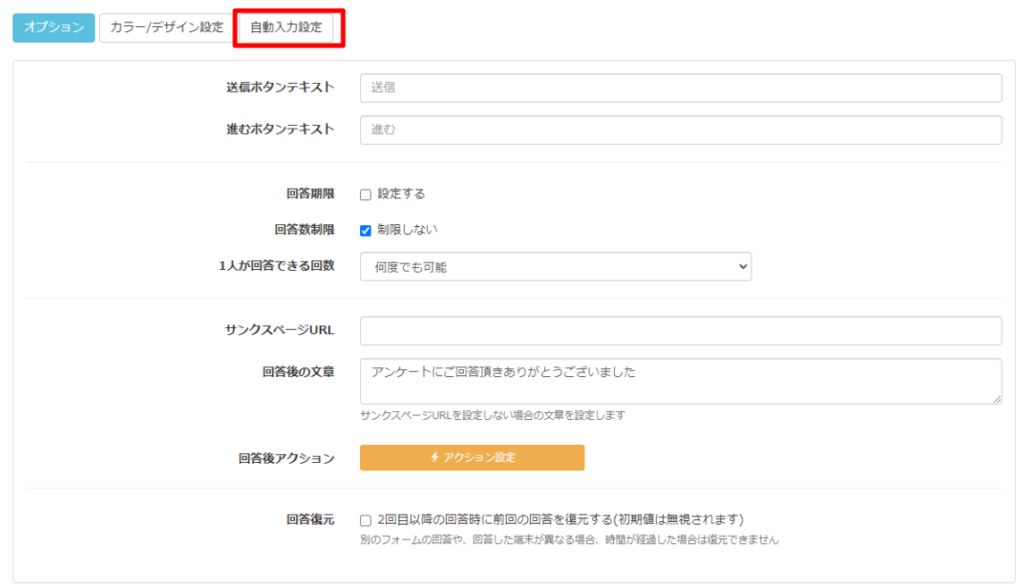
Task: Click the サンクスページURL input field
Action: (x=680, y=331)
